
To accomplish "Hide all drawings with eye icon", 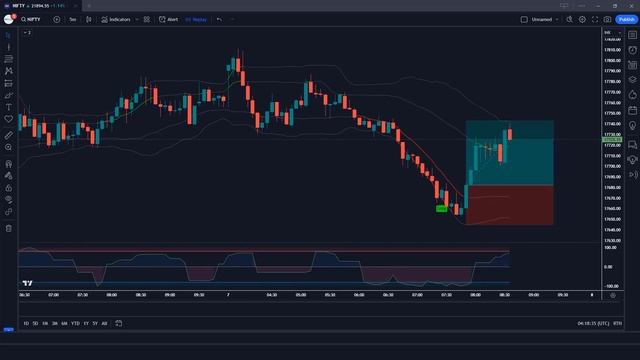I will [8, 200].
